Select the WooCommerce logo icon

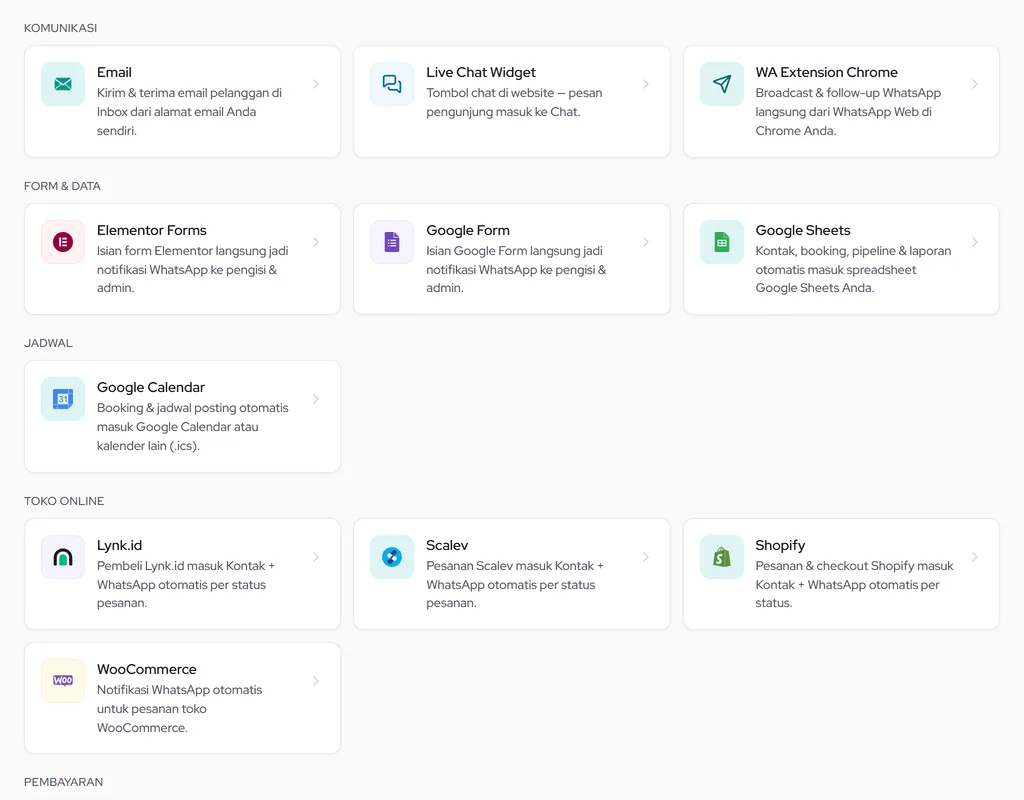63,681
